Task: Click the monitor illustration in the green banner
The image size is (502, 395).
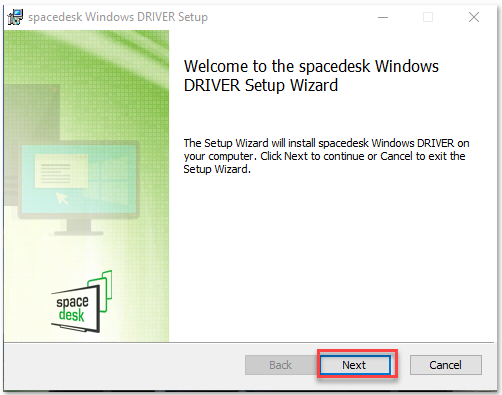Action: (x=79, y=188)
